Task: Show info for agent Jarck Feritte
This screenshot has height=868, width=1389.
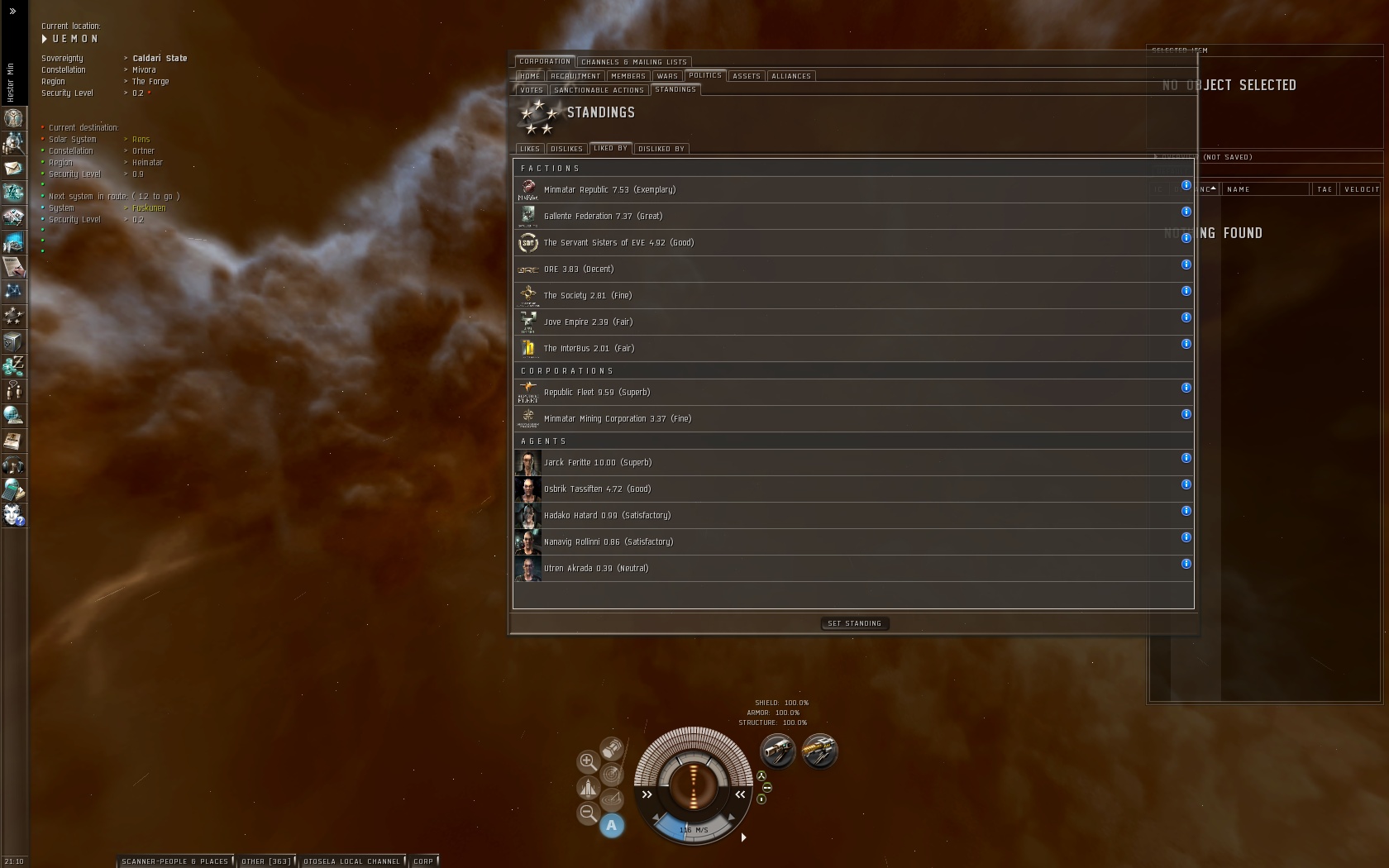Action: pos(1186,458)
